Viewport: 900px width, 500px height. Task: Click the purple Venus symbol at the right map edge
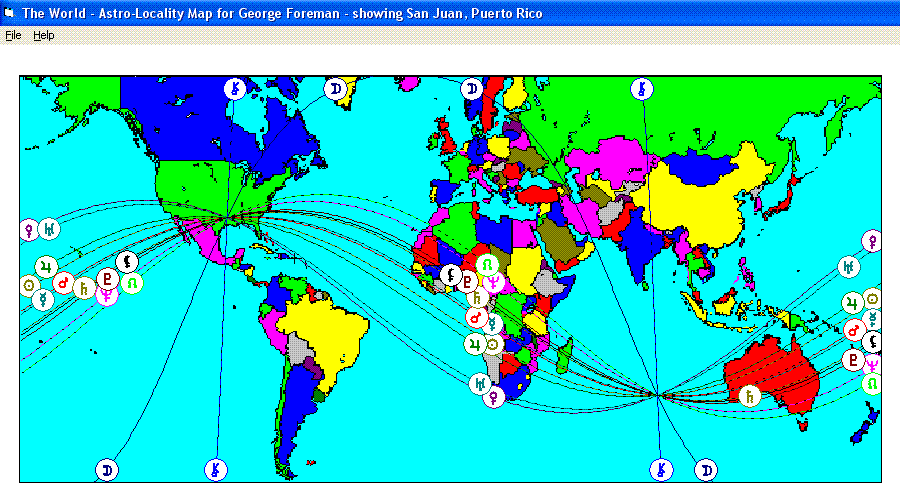click(x=872, y=241)
